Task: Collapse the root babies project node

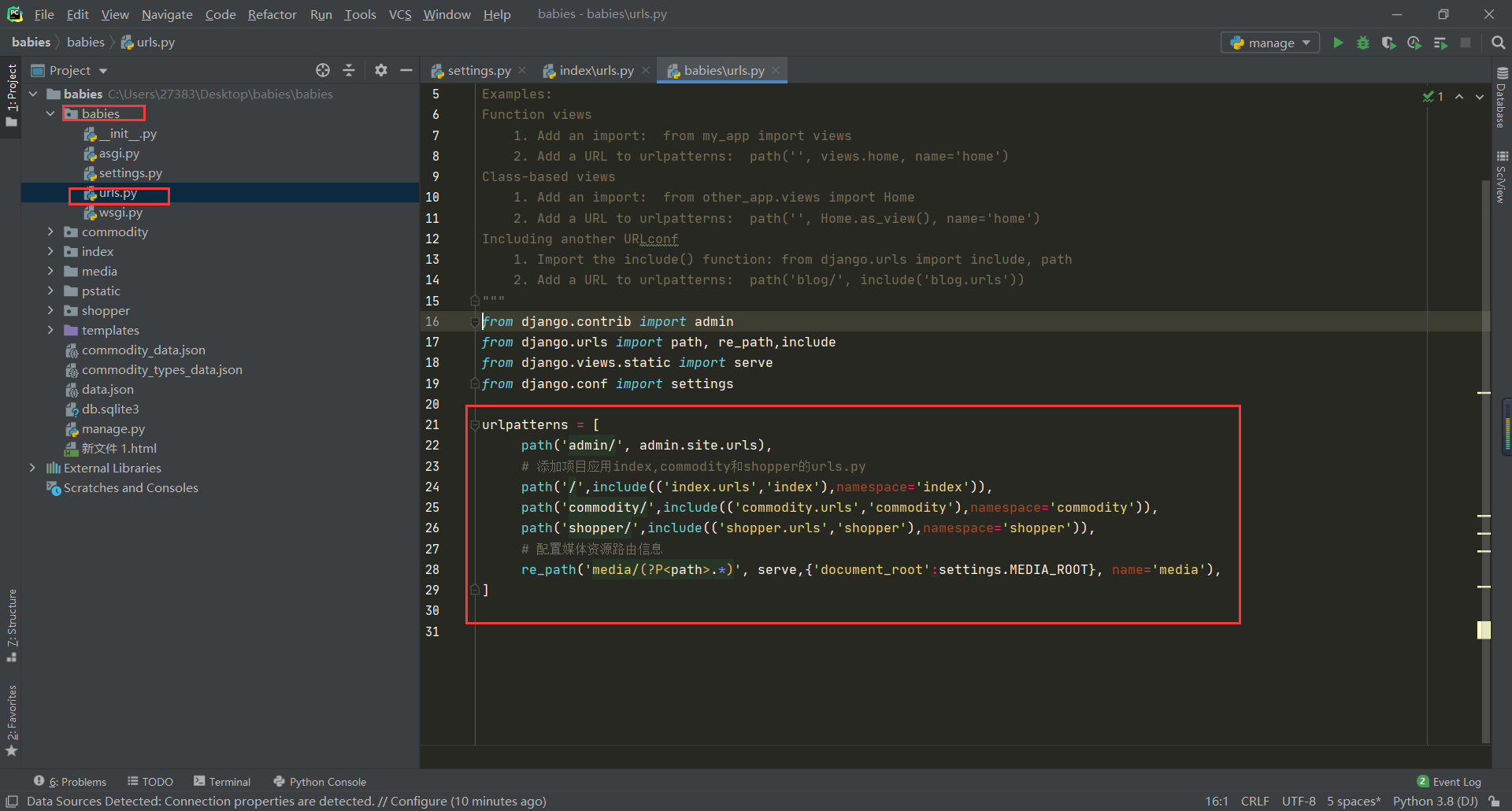Action: coord(33,94)
